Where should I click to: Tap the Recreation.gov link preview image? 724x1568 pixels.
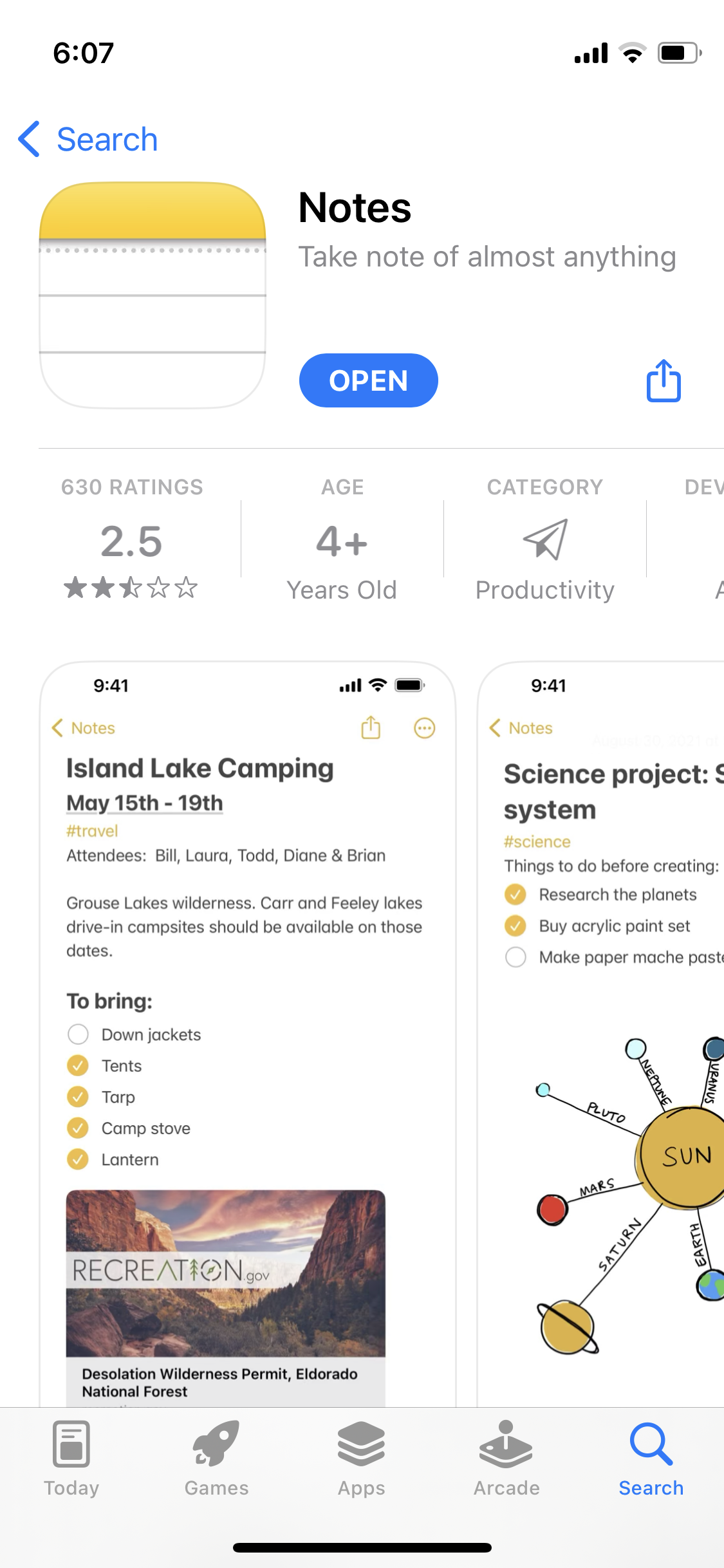pos(225,1273)
